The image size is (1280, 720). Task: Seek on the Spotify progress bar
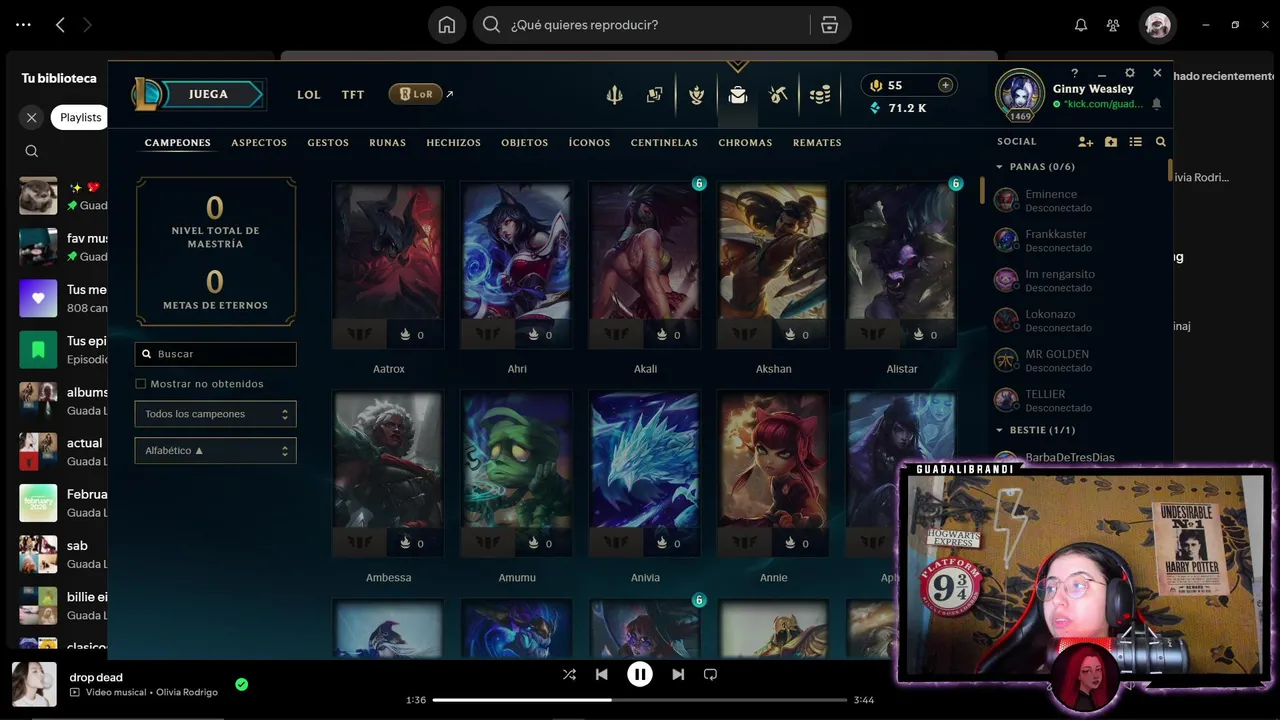pyautogui.click(x=641, y=700)
